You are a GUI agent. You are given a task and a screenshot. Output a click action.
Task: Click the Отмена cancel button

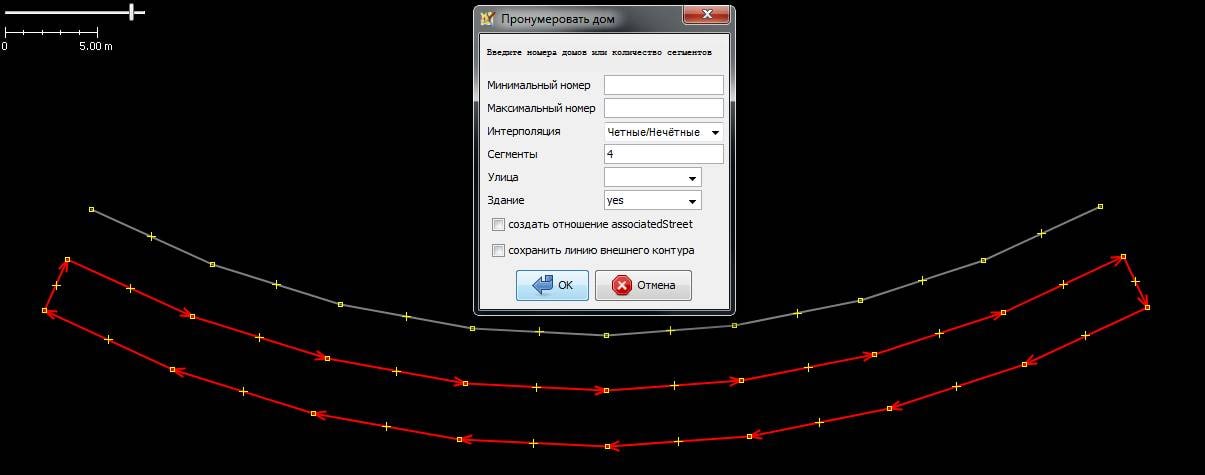point(643,285)
